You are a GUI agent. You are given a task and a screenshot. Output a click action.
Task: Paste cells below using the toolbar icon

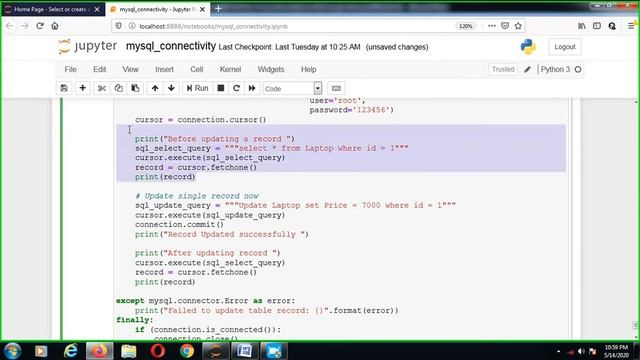point(135,88)
